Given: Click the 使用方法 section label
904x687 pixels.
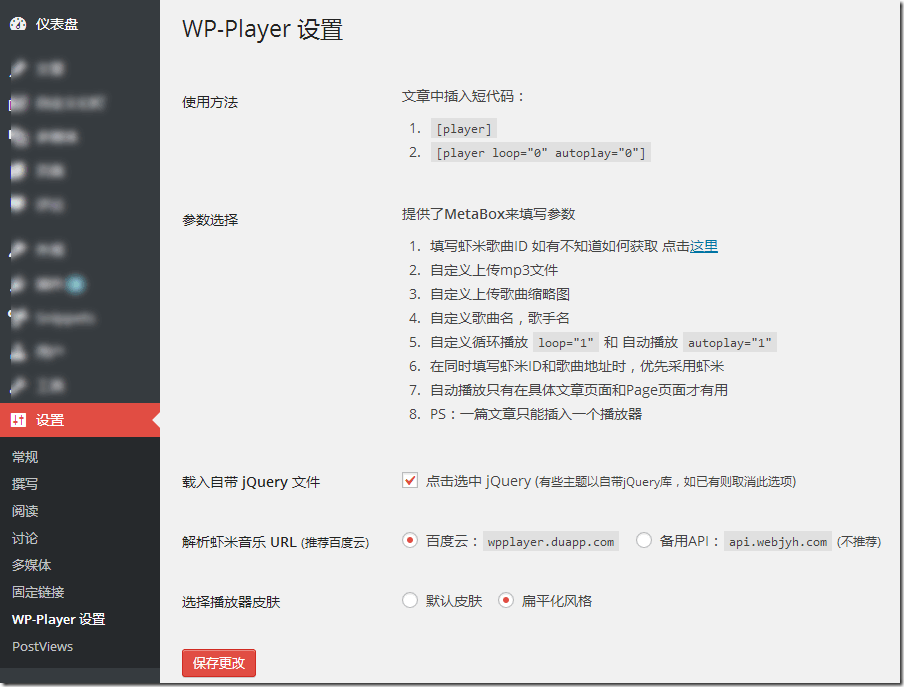Looking at the screenshot, I should (x=210, y=102).
